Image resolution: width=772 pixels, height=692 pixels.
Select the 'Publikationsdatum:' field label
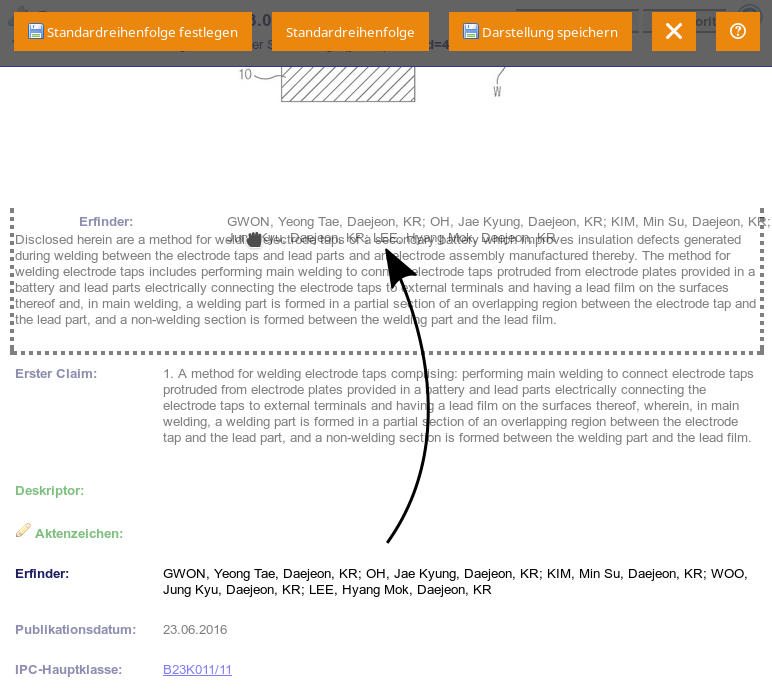tap(75, 630)
